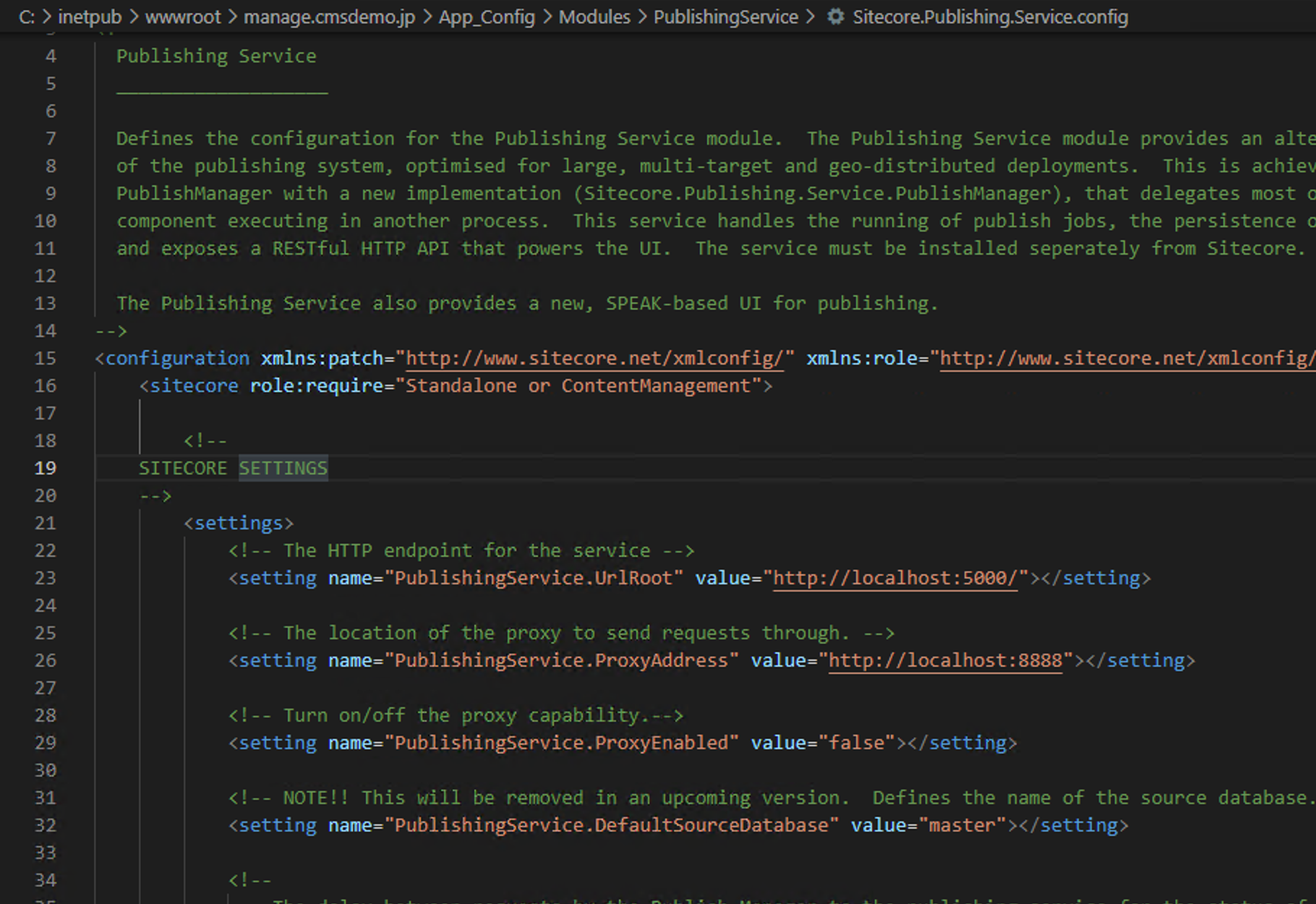This screenshot has height=904, width=1316.
Task: Place cursor on highlighted 'SETTINGS' word
Action: [283, 468]
